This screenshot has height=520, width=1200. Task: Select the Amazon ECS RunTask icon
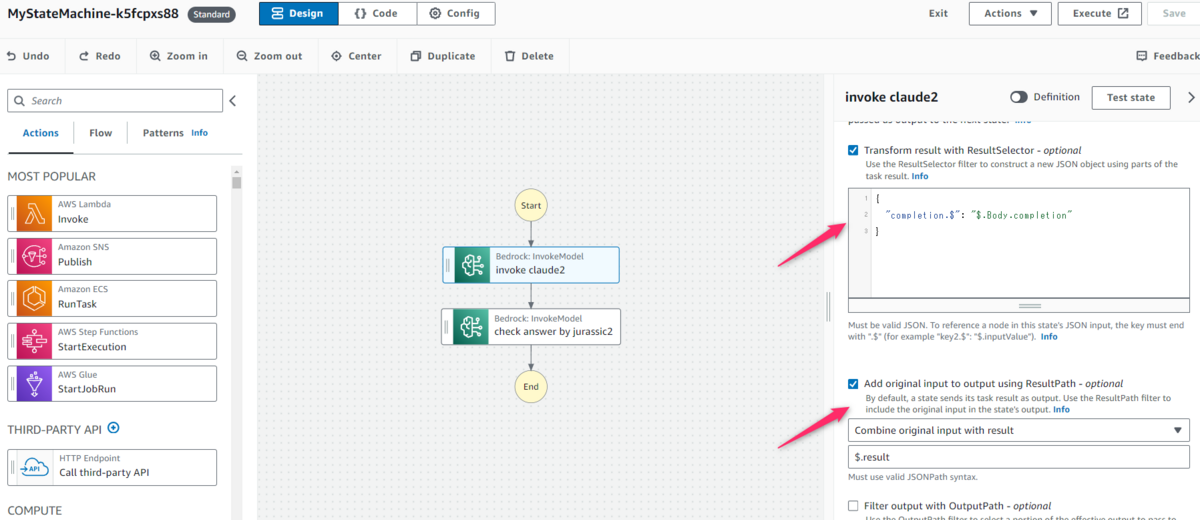(x=33, y=298)
